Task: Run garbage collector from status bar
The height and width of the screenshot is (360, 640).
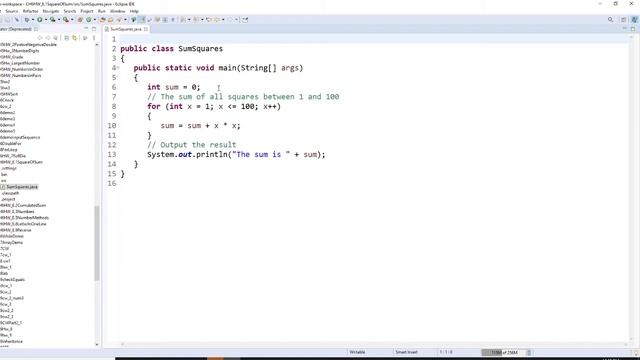Action: tap(529, 352)
